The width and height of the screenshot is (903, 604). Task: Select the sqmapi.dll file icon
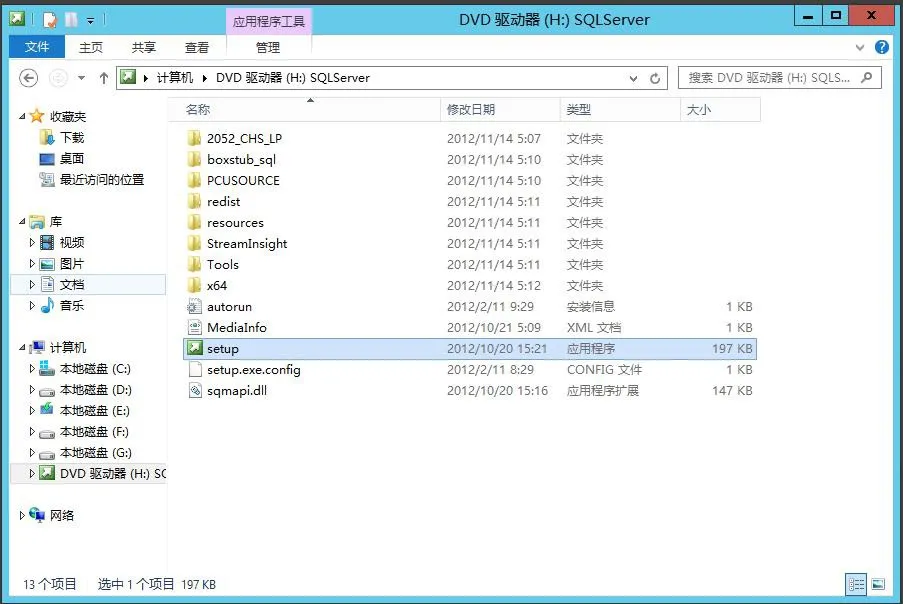(x=195, y=390)
